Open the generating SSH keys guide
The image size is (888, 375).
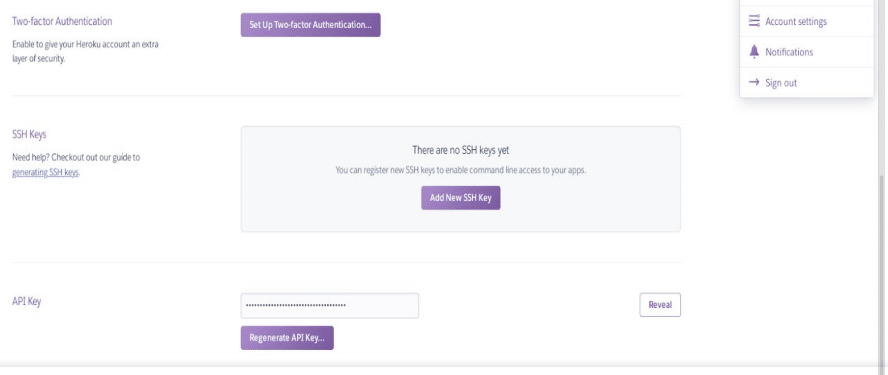pyautogui.click(x=45, y=173)
